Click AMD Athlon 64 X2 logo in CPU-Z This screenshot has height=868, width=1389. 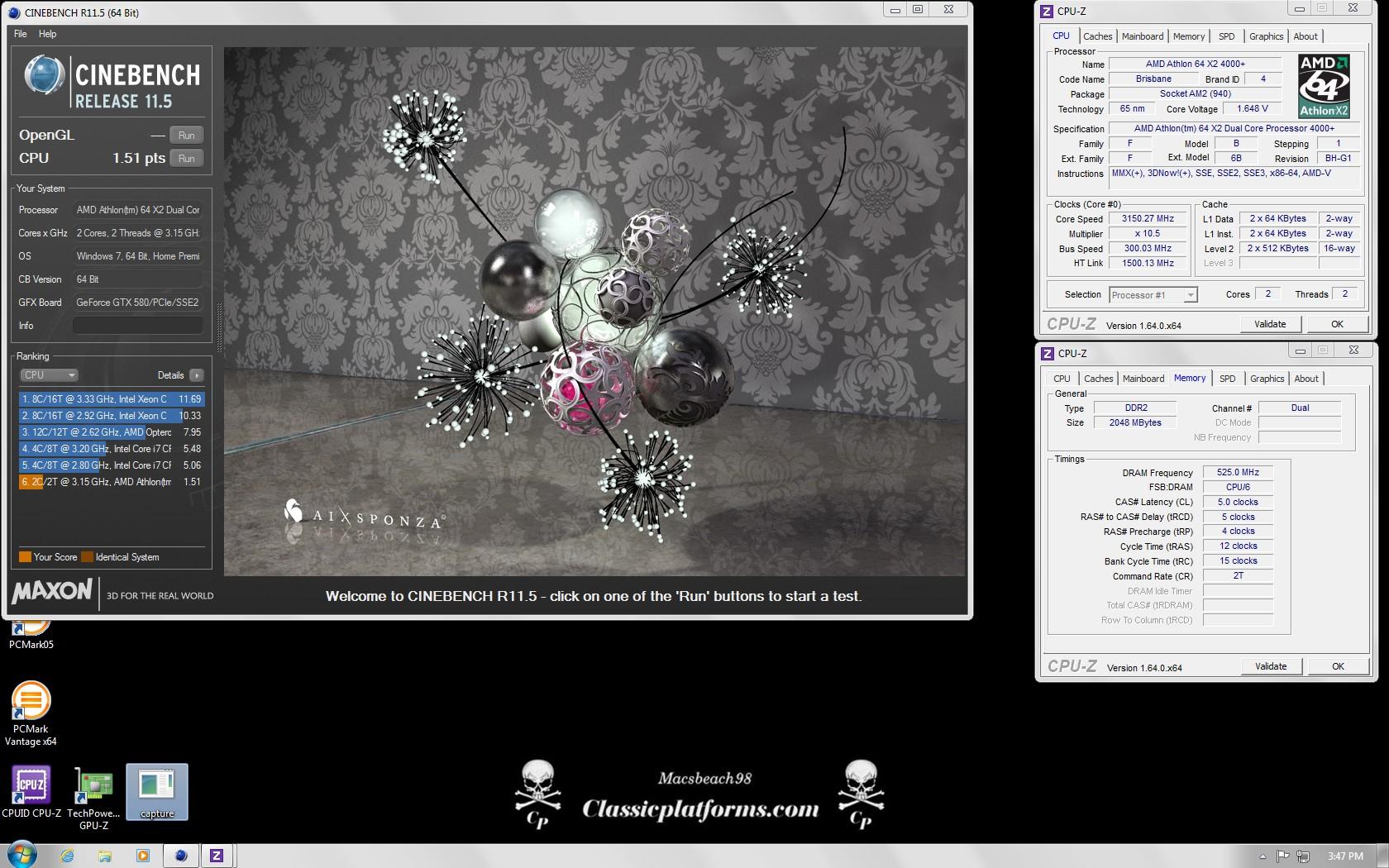(x=1324, y=86)
